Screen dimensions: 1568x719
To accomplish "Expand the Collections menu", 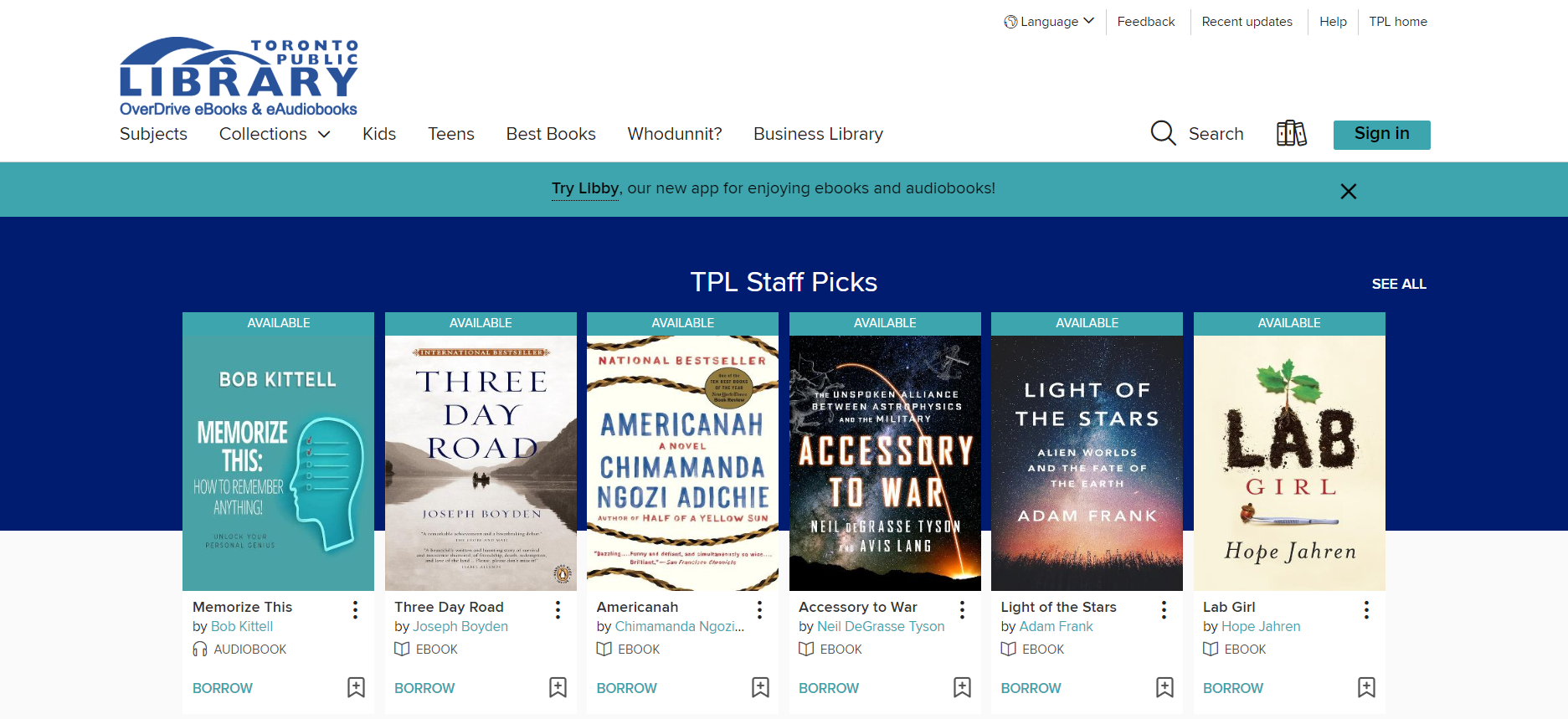I will pos(275,134).
